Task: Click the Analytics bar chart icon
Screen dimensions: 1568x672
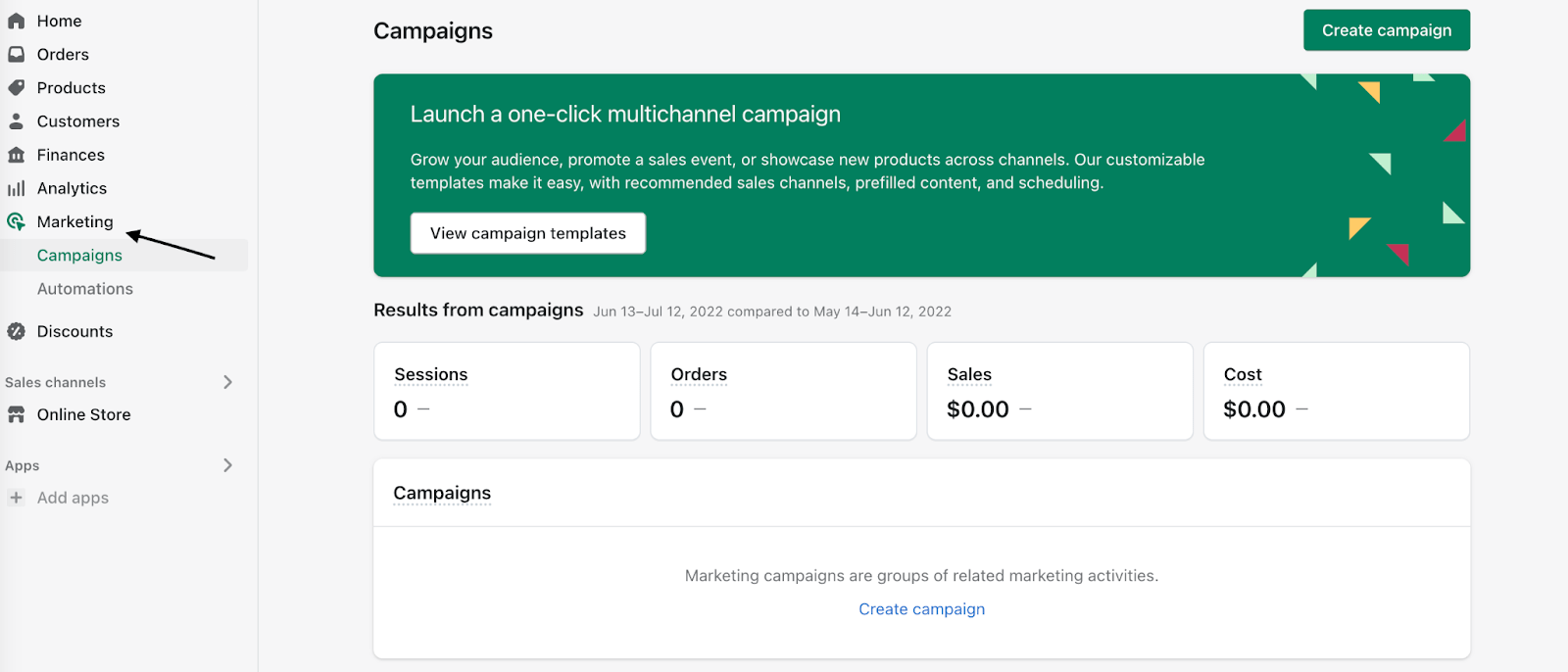Action: pyautogui.click(x=16, y=188)
